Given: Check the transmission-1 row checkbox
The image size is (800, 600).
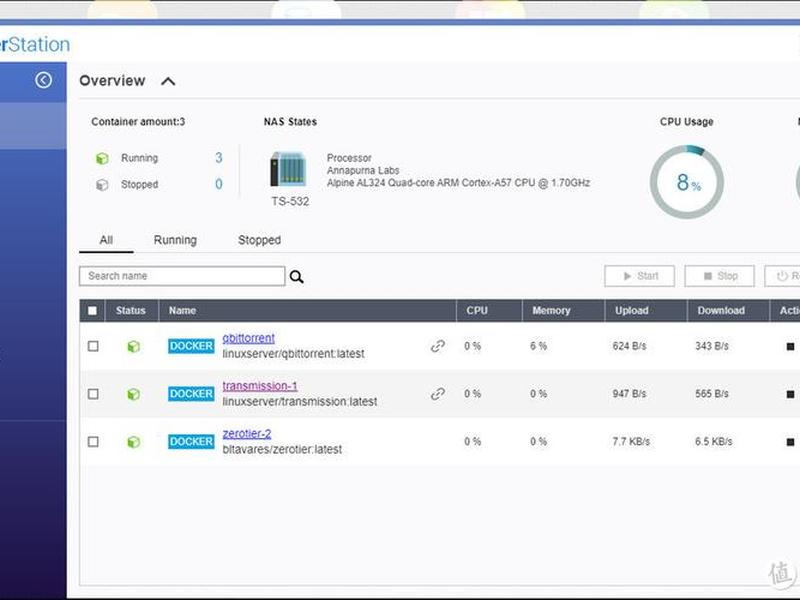Looking at the screenshot, I should point(93,394).
